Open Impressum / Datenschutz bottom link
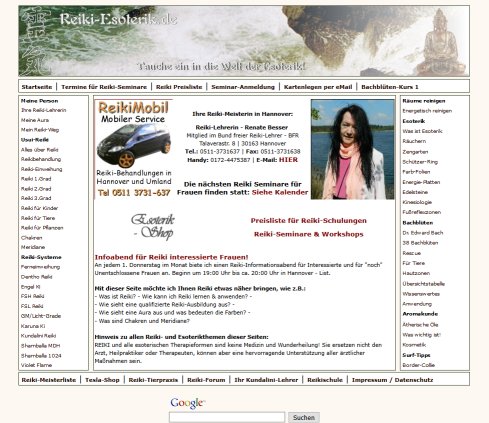This screenshot has width=489, height=423. tap(392, 380)
